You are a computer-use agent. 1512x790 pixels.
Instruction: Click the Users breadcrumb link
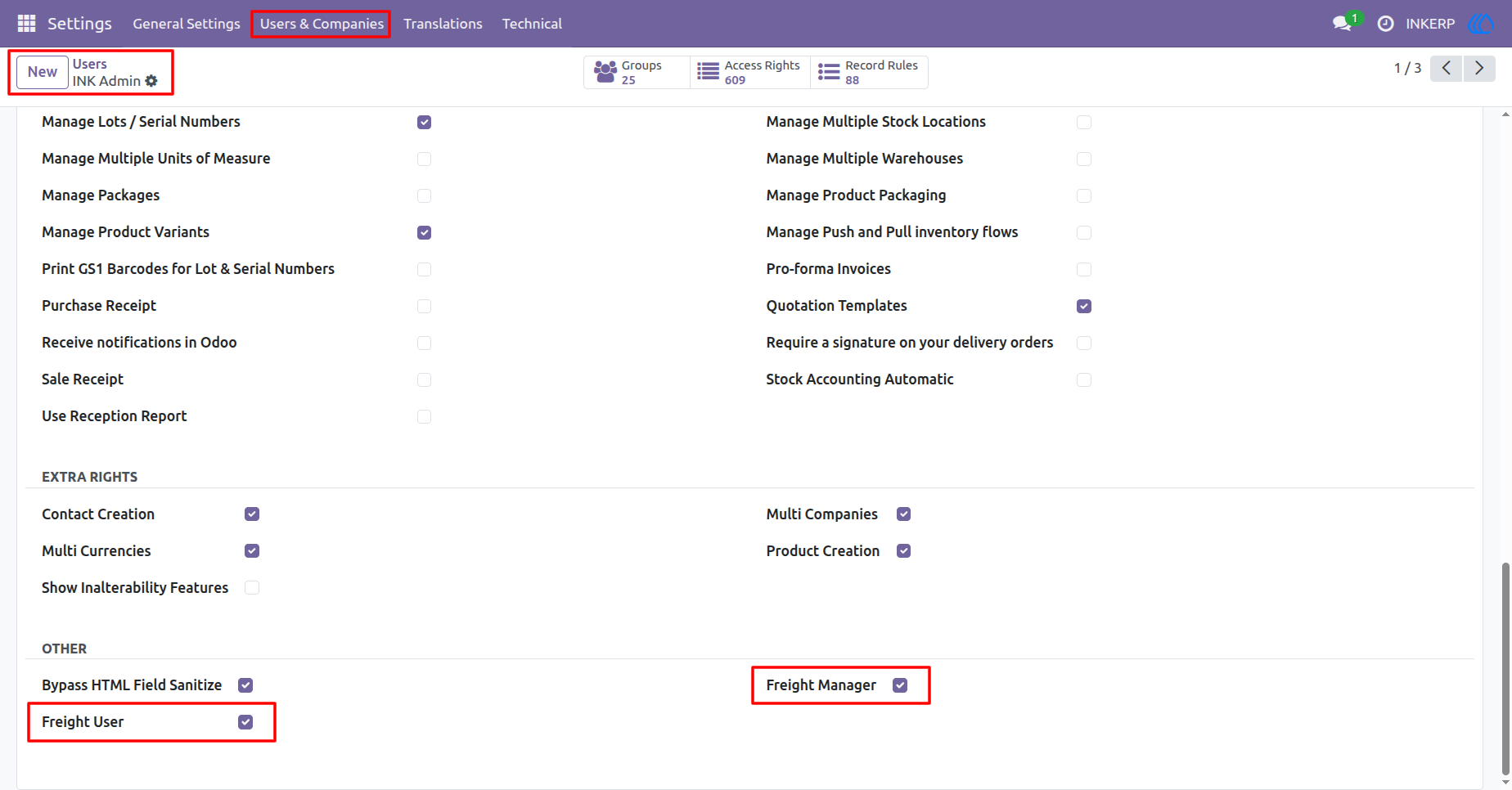click(x=90, y=64)
